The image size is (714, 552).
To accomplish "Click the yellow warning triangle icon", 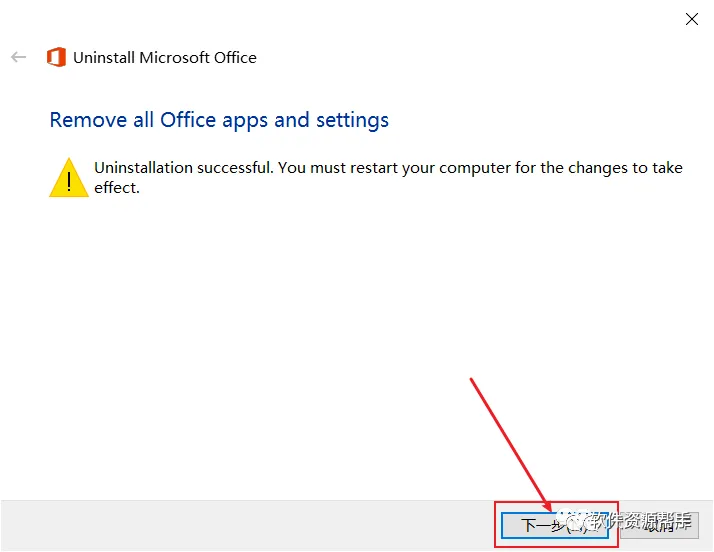I will [x=69, y=177].
